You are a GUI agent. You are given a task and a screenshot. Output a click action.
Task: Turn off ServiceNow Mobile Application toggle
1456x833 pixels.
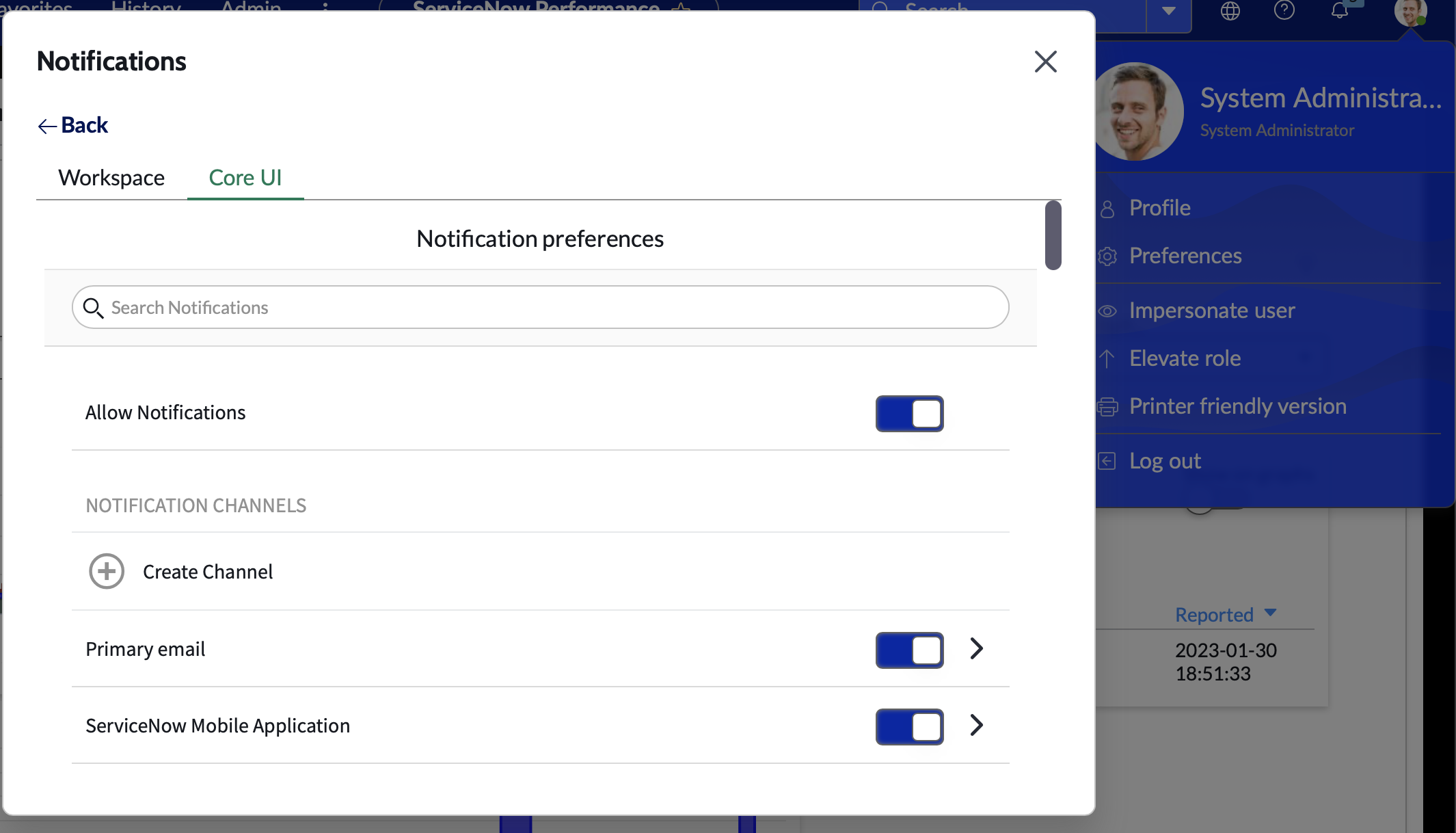click(909, 726)
